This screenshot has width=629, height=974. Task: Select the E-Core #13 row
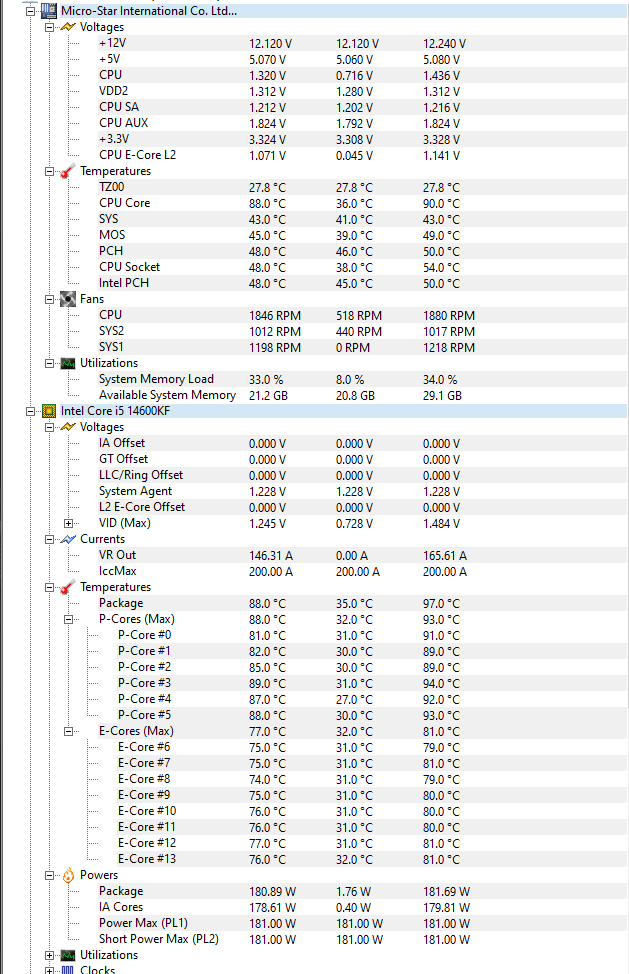point(371,859)
